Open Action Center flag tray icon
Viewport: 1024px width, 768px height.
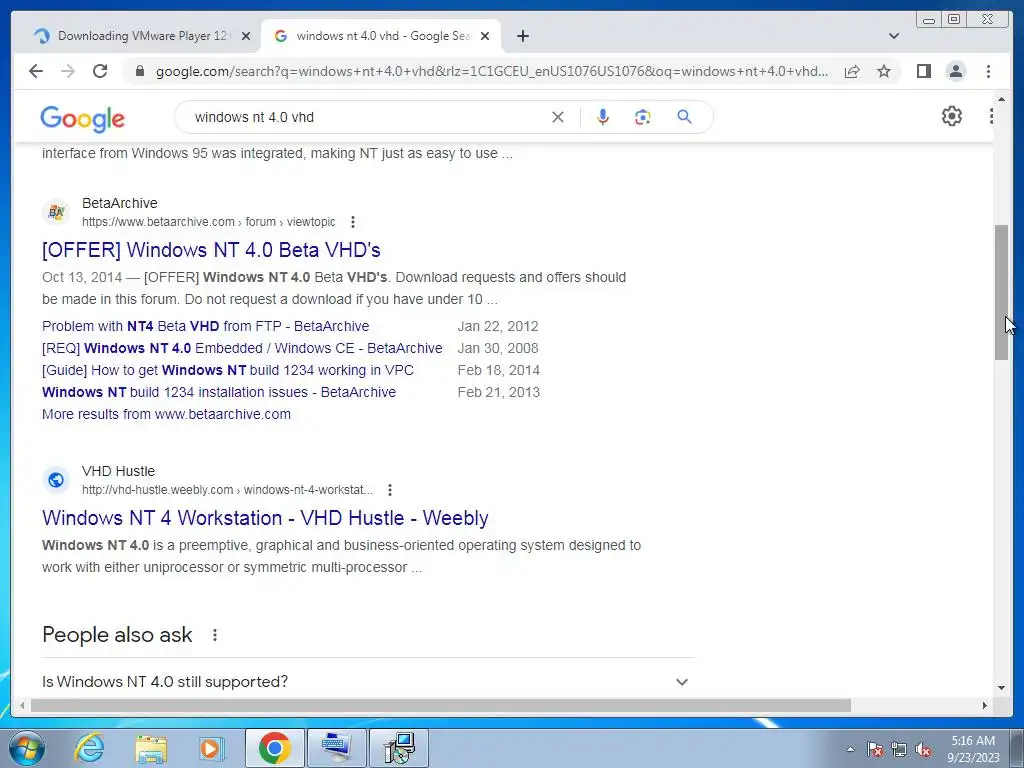pyautogui.click(x=874, y=749)
